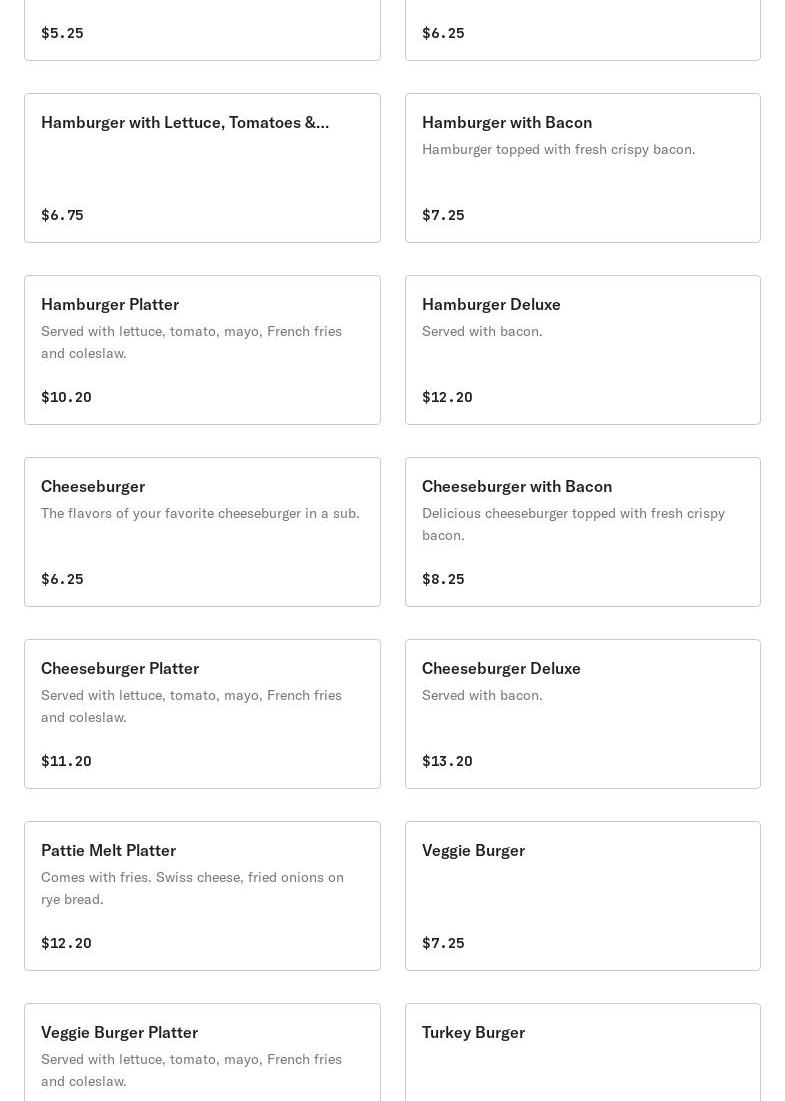This screenshot has width=785, height=1101.
Task: Click the $6.25 item card at top right
Action: coord(582,30)
